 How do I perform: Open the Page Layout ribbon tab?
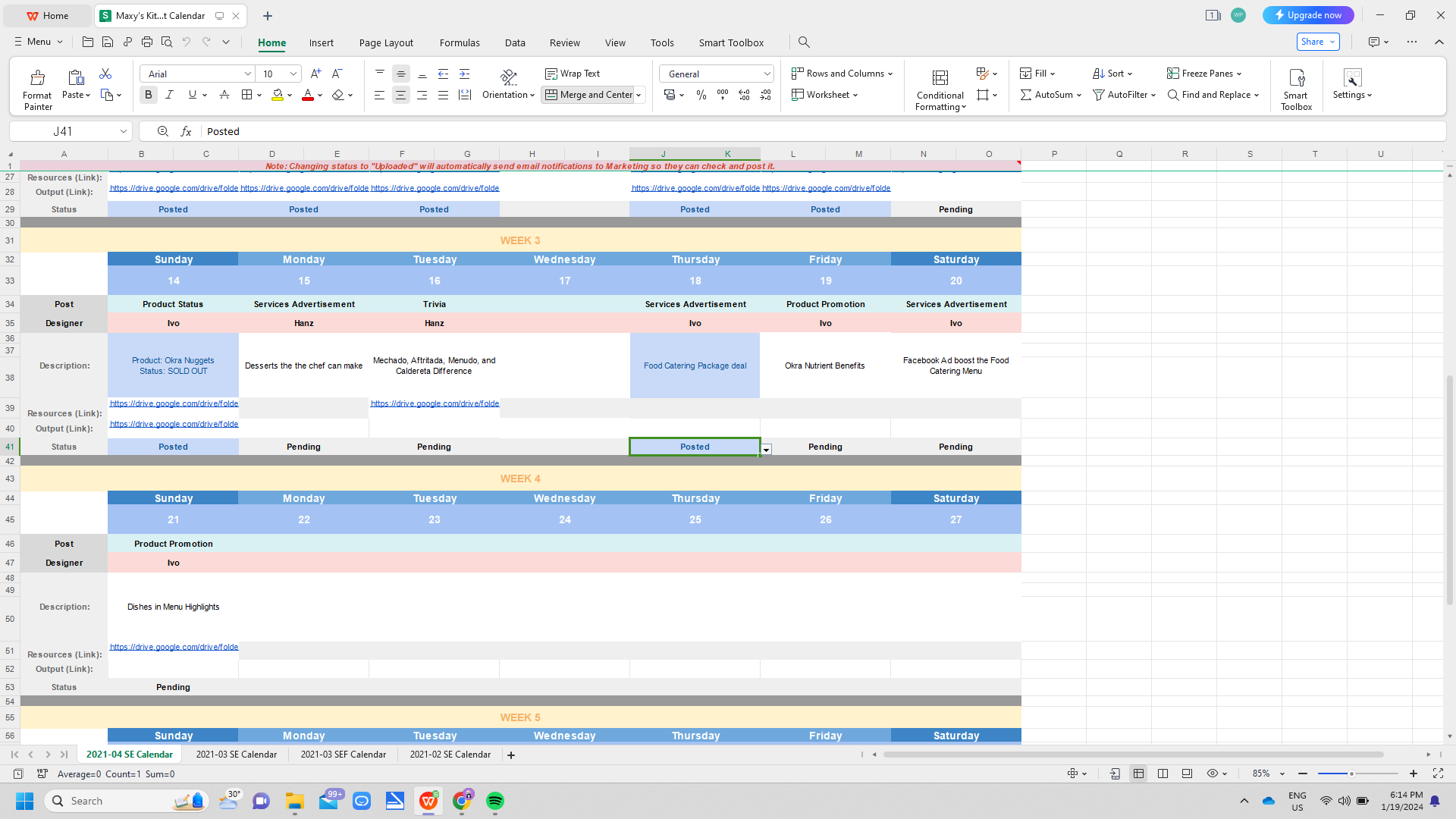point(386,42)
